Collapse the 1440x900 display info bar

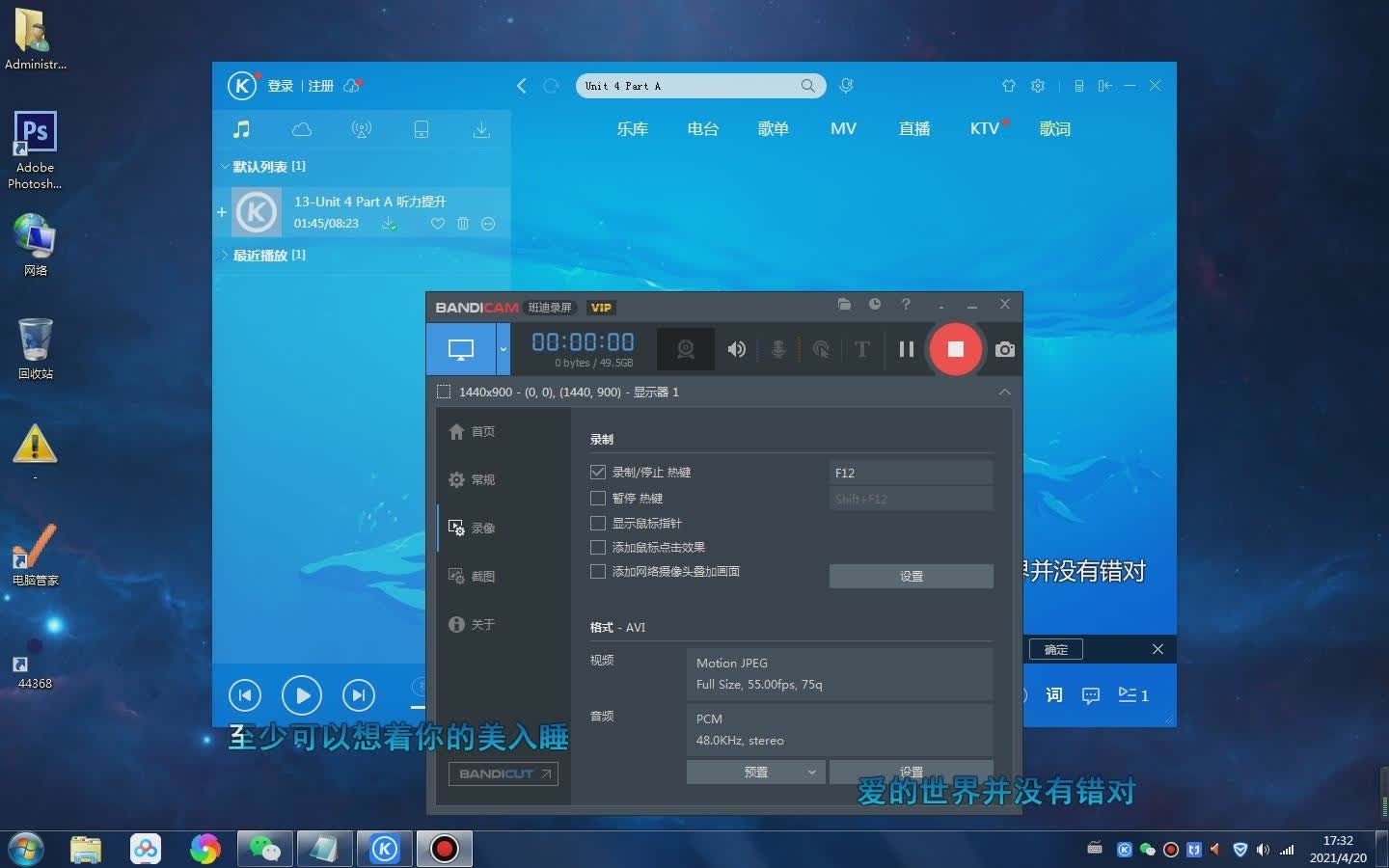(1005, 392)
